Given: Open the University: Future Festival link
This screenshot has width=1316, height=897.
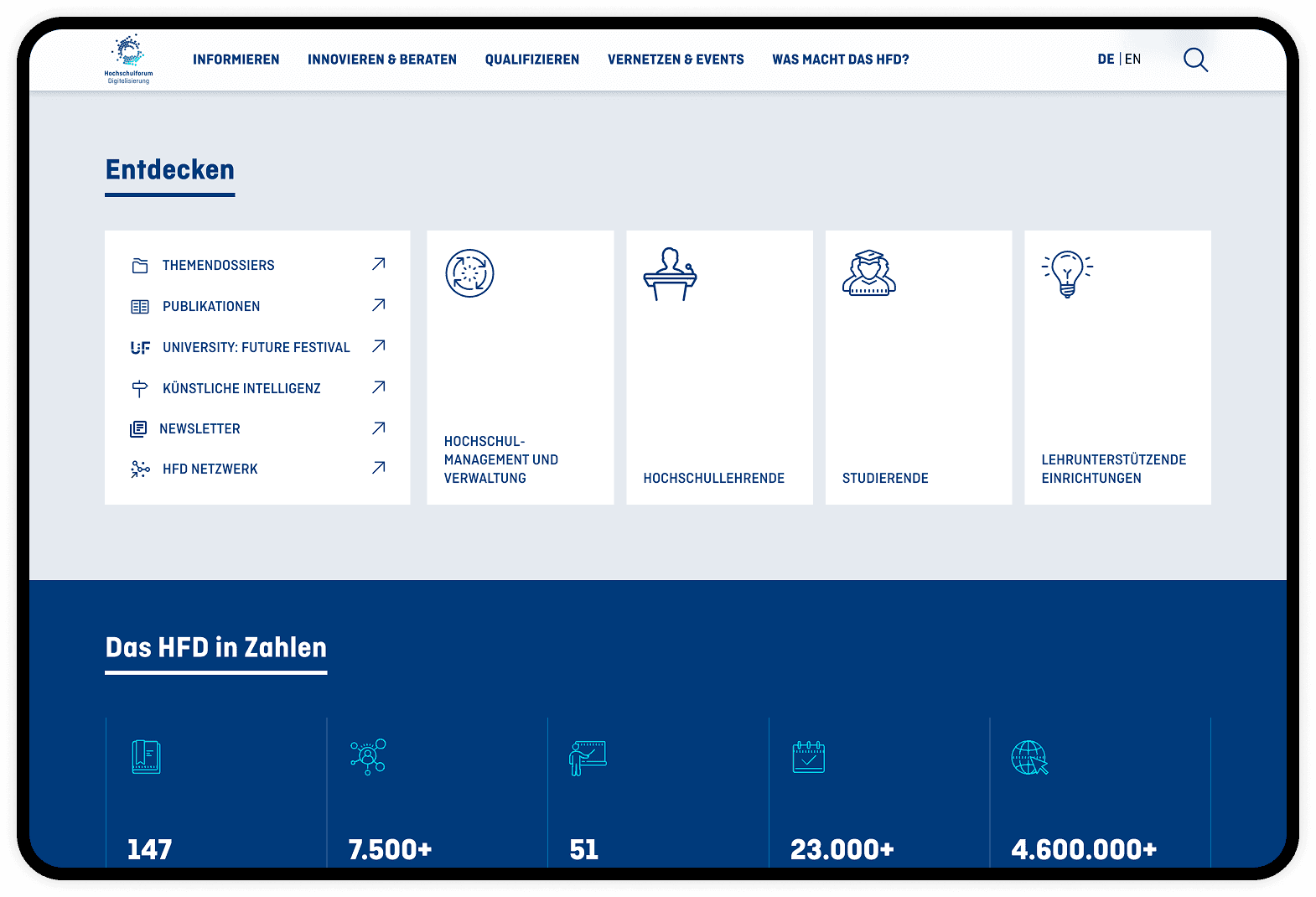Looking at the screenshot, I should [256, 348].
